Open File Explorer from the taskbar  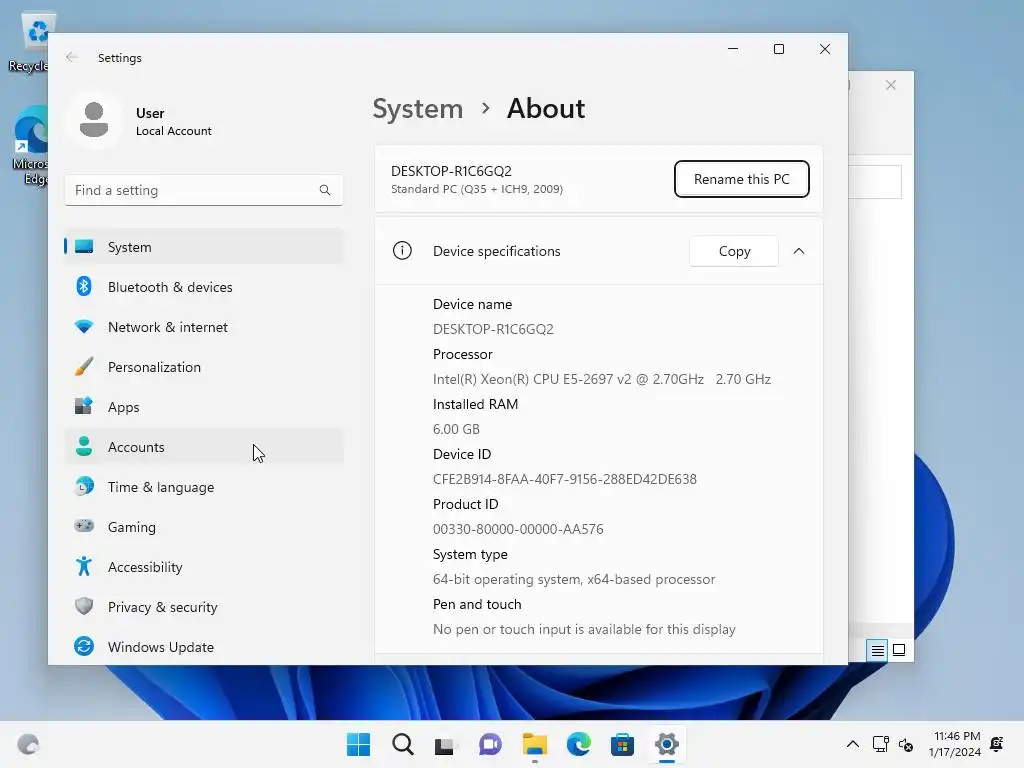535,744
